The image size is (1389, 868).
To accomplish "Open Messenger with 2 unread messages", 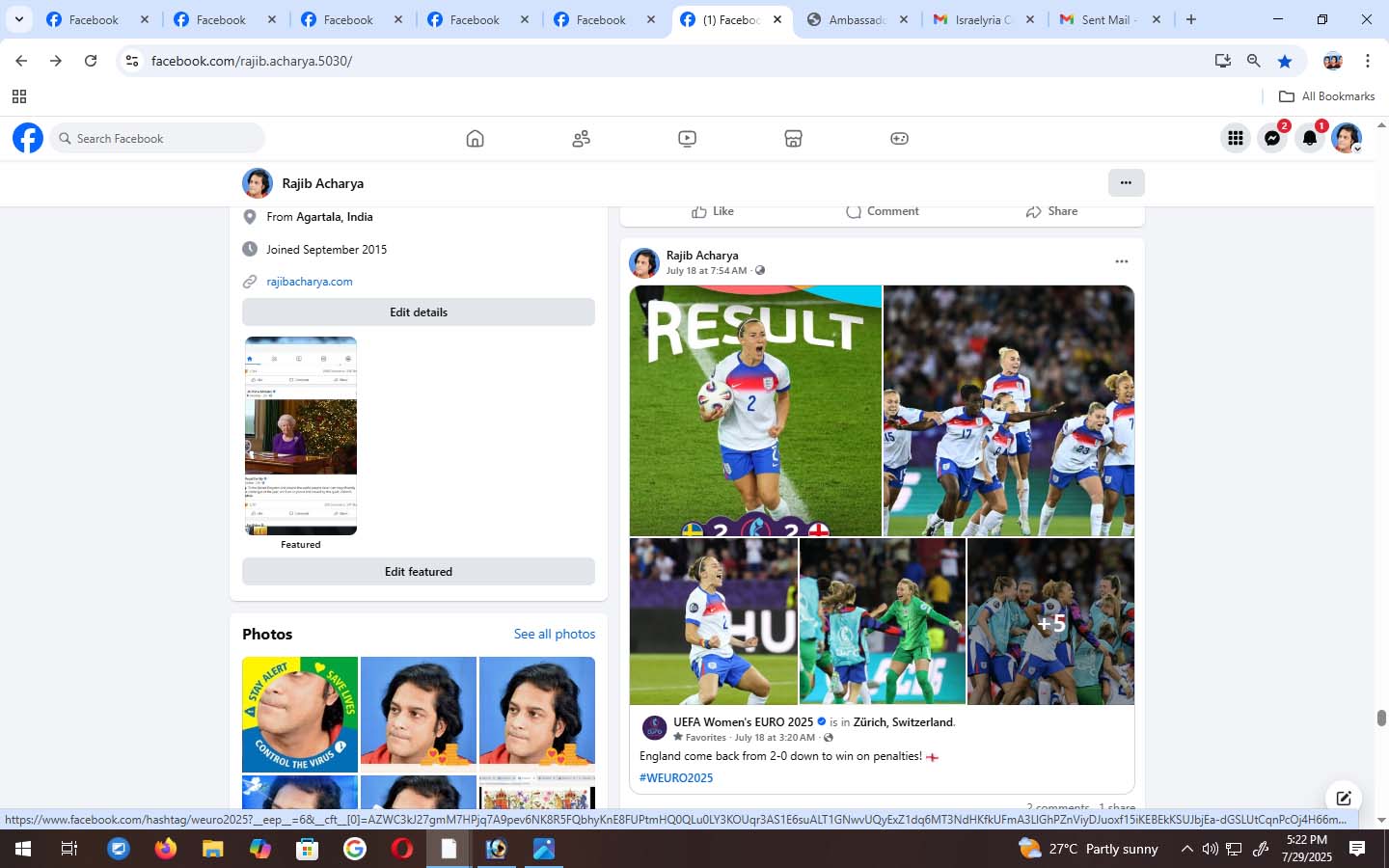I will (1272, 138).
